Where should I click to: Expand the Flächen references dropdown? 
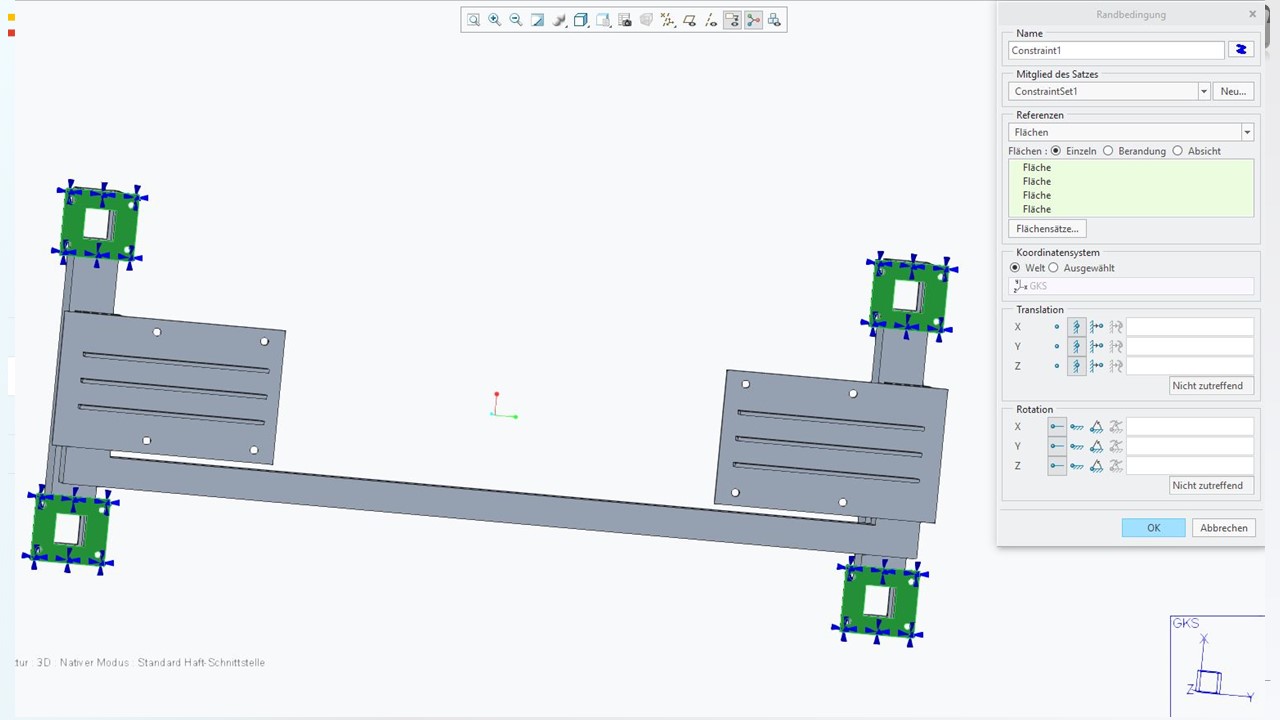point(1246,132)
